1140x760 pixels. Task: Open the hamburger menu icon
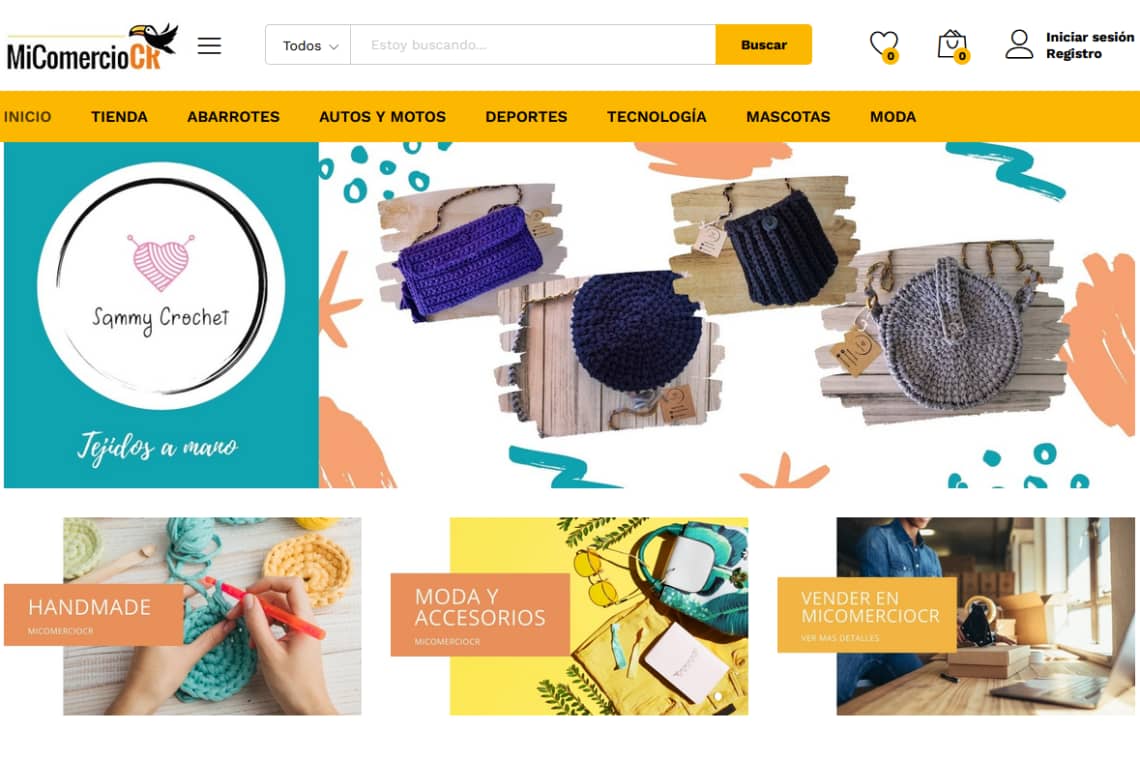click(209, 45)
